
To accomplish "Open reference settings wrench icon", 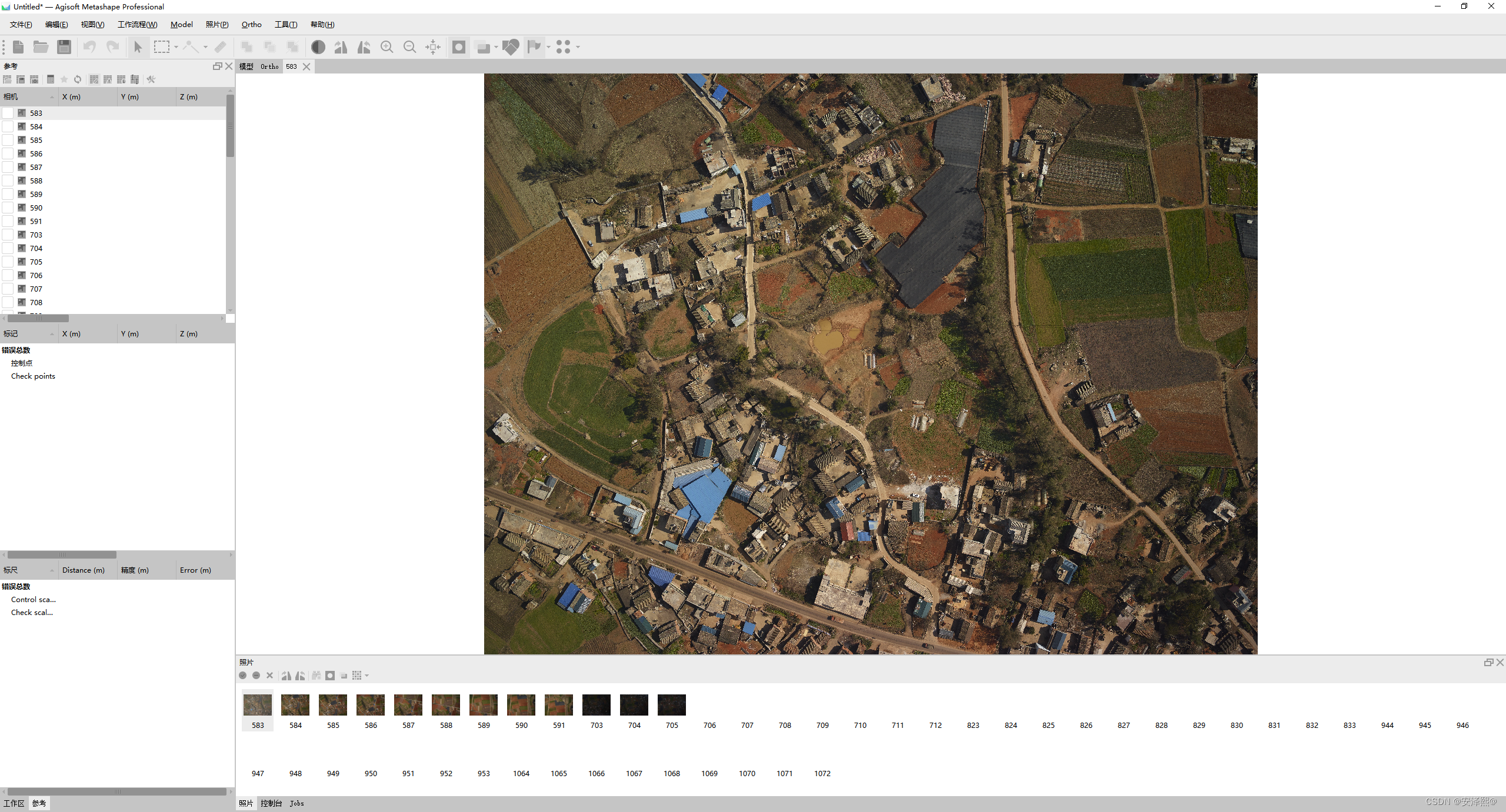I will (x=151, y=79).
